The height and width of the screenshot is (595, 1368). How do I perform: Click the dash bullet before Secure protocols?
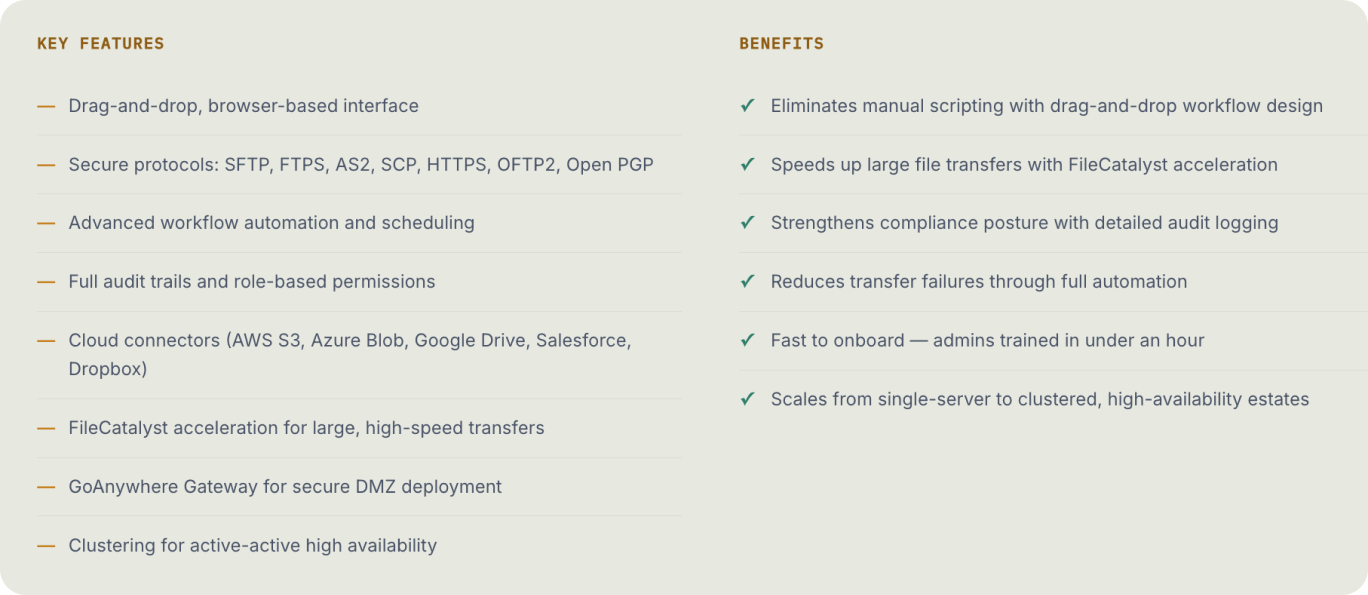46,164
